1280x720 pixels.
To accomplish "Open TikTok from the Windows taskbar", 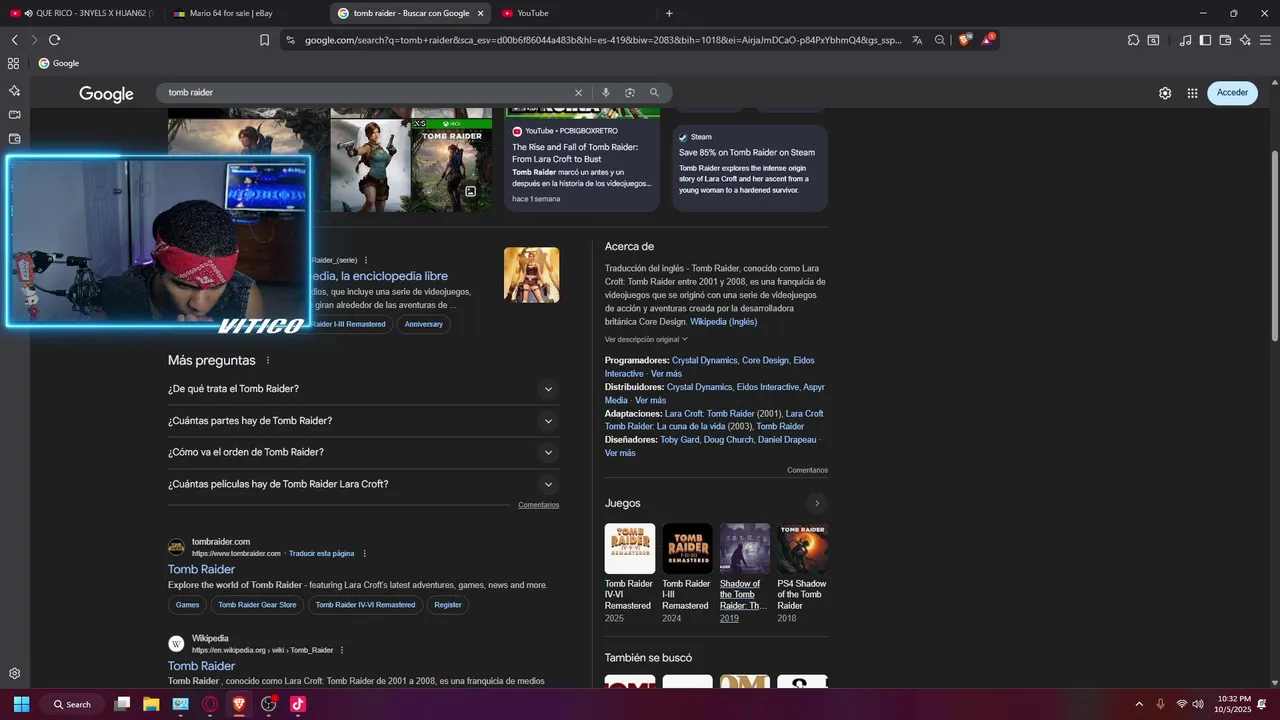I will 297,704.
